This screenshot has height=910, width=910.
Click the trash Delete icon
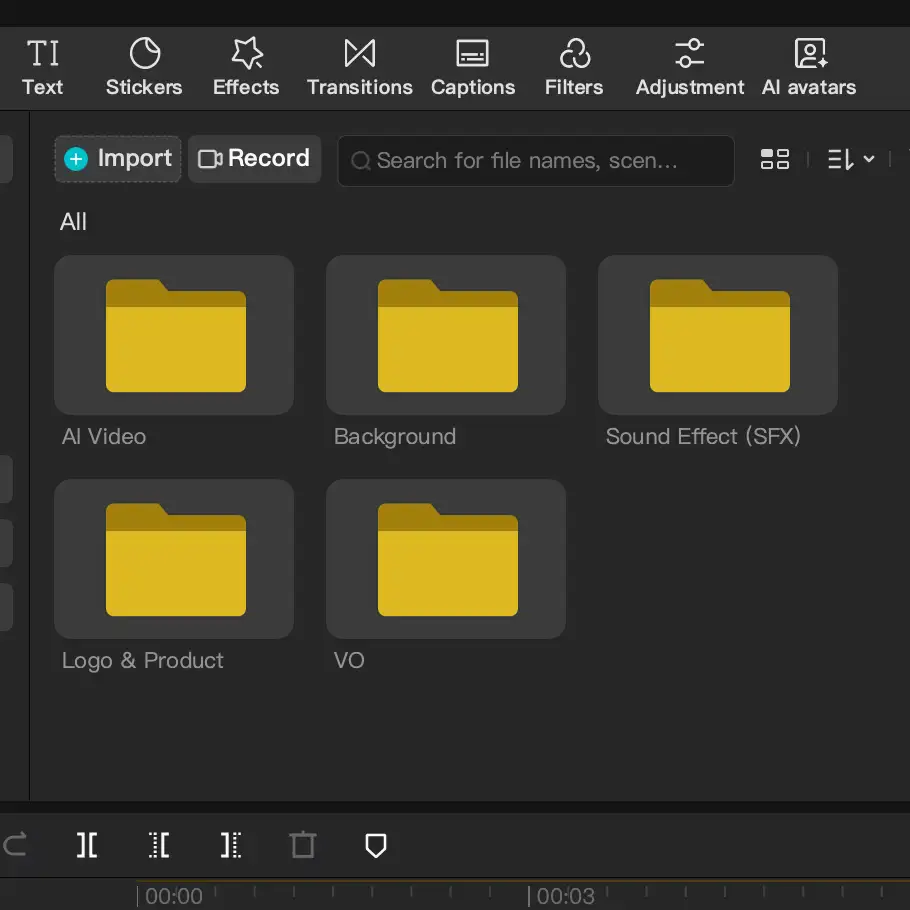[302, 845]
